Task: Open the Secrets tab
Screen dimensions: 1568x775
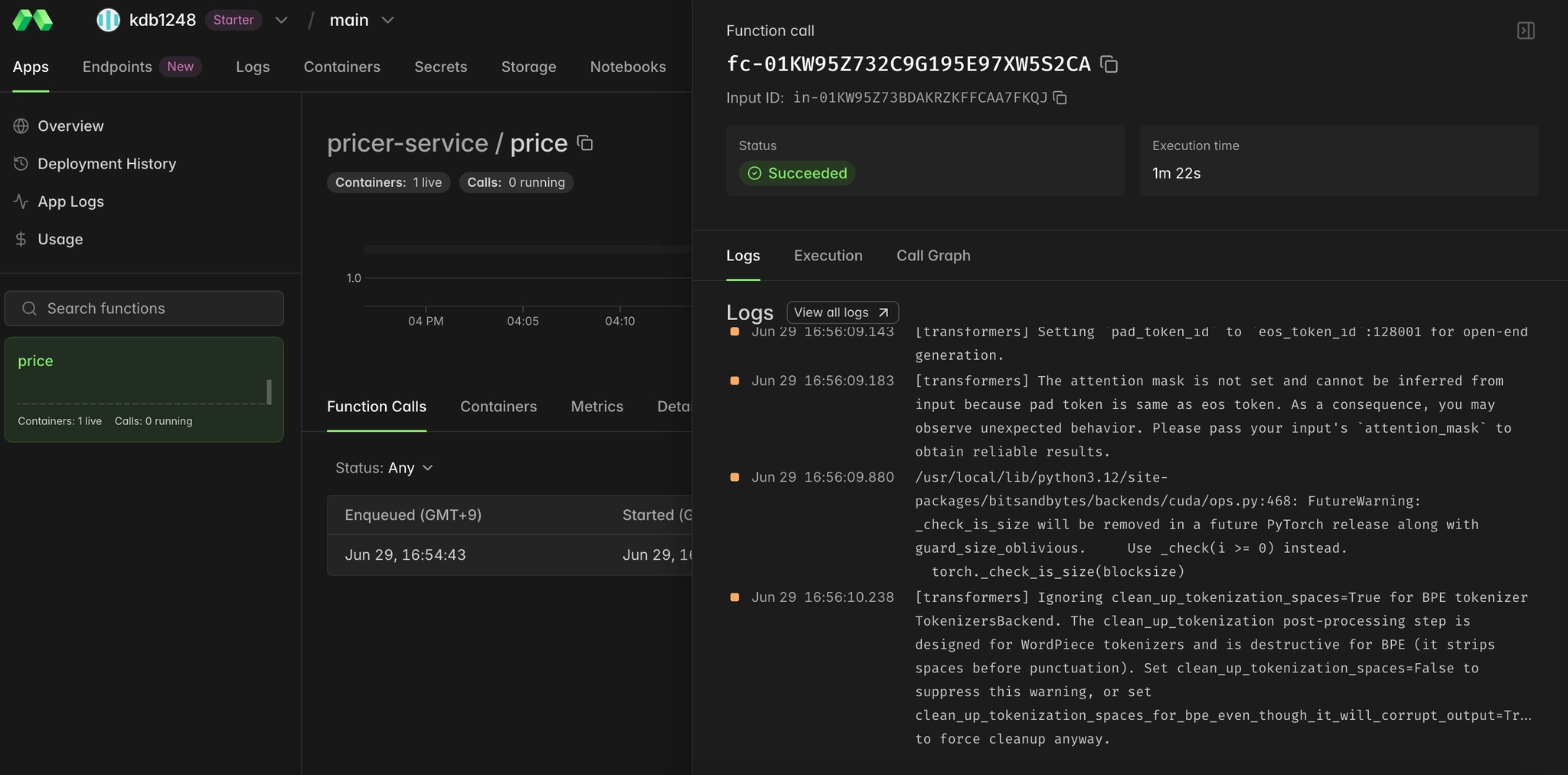Action: 440,67
